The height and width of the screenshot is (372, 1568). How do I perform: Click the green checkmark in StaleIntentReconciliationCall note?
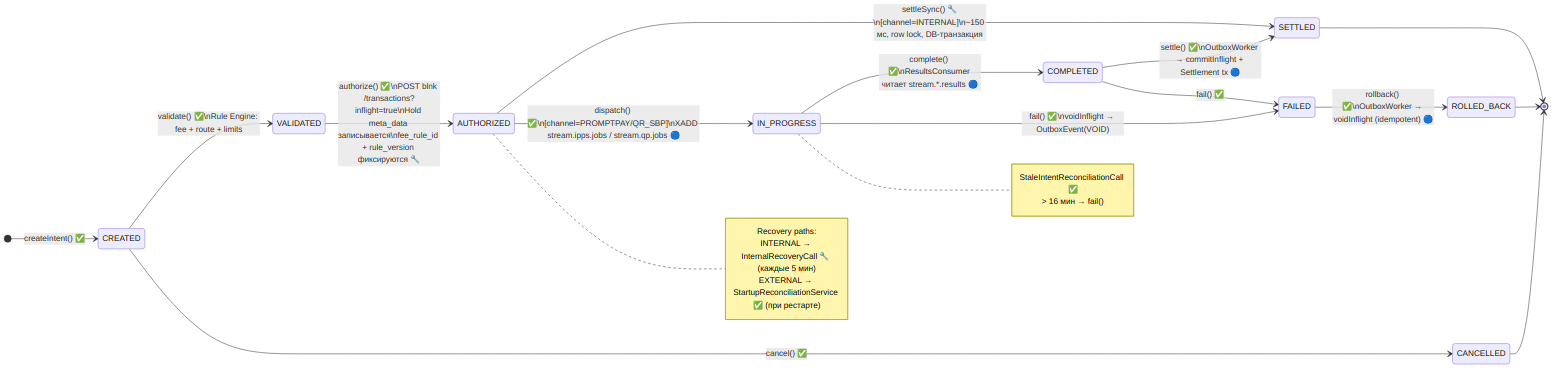(x=1072, y=189)
